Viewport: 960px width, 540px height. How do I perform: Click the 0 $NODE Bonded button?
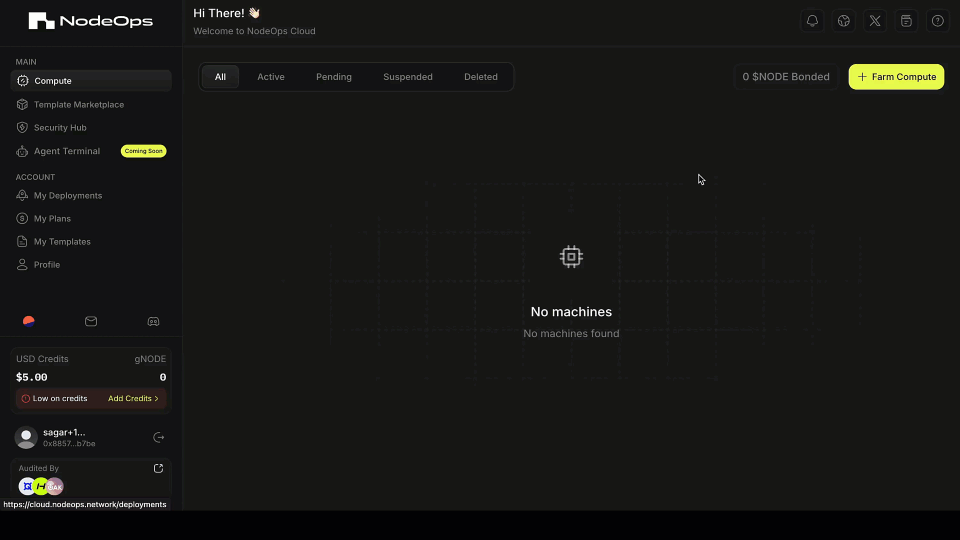tap(786, 77)
